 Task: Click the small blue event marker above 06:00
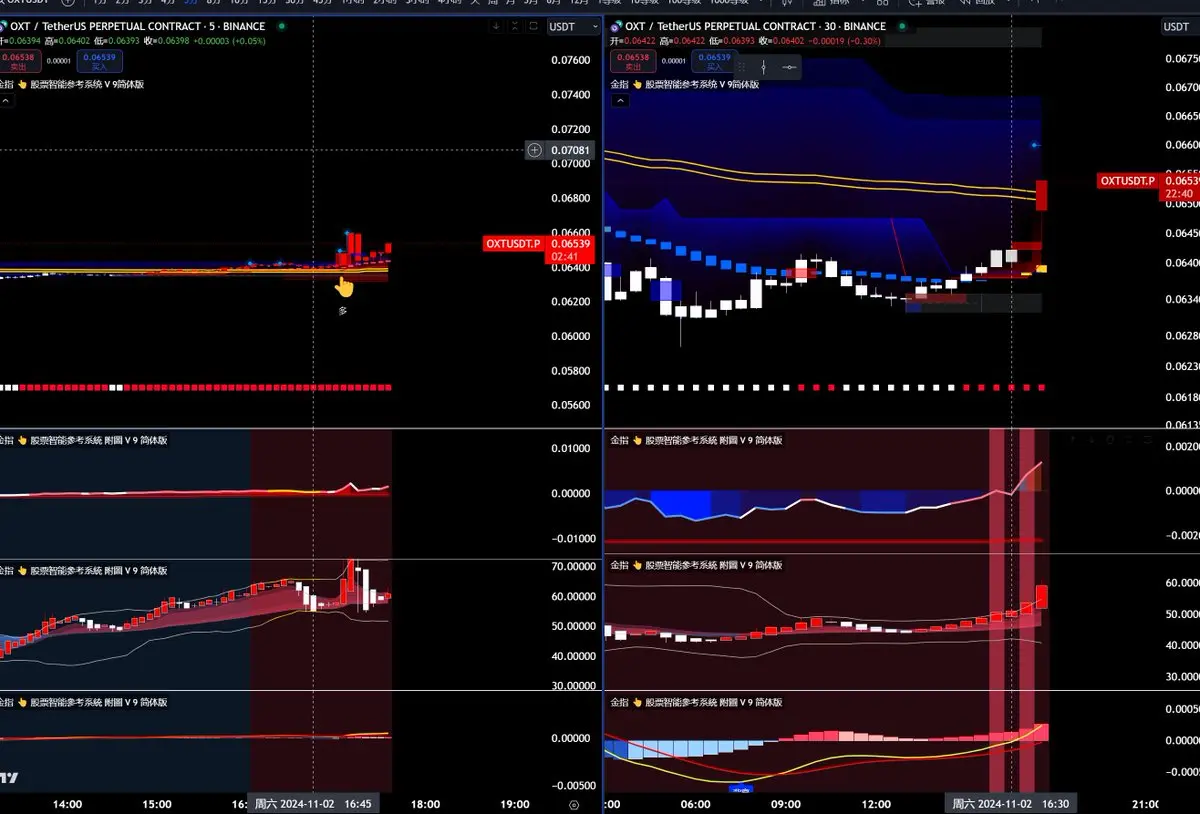point(741,789)
